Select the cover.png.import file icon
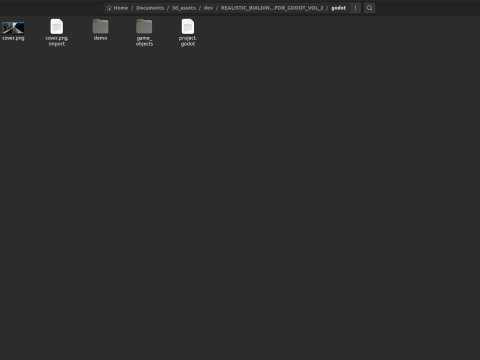 pos(57,26)
